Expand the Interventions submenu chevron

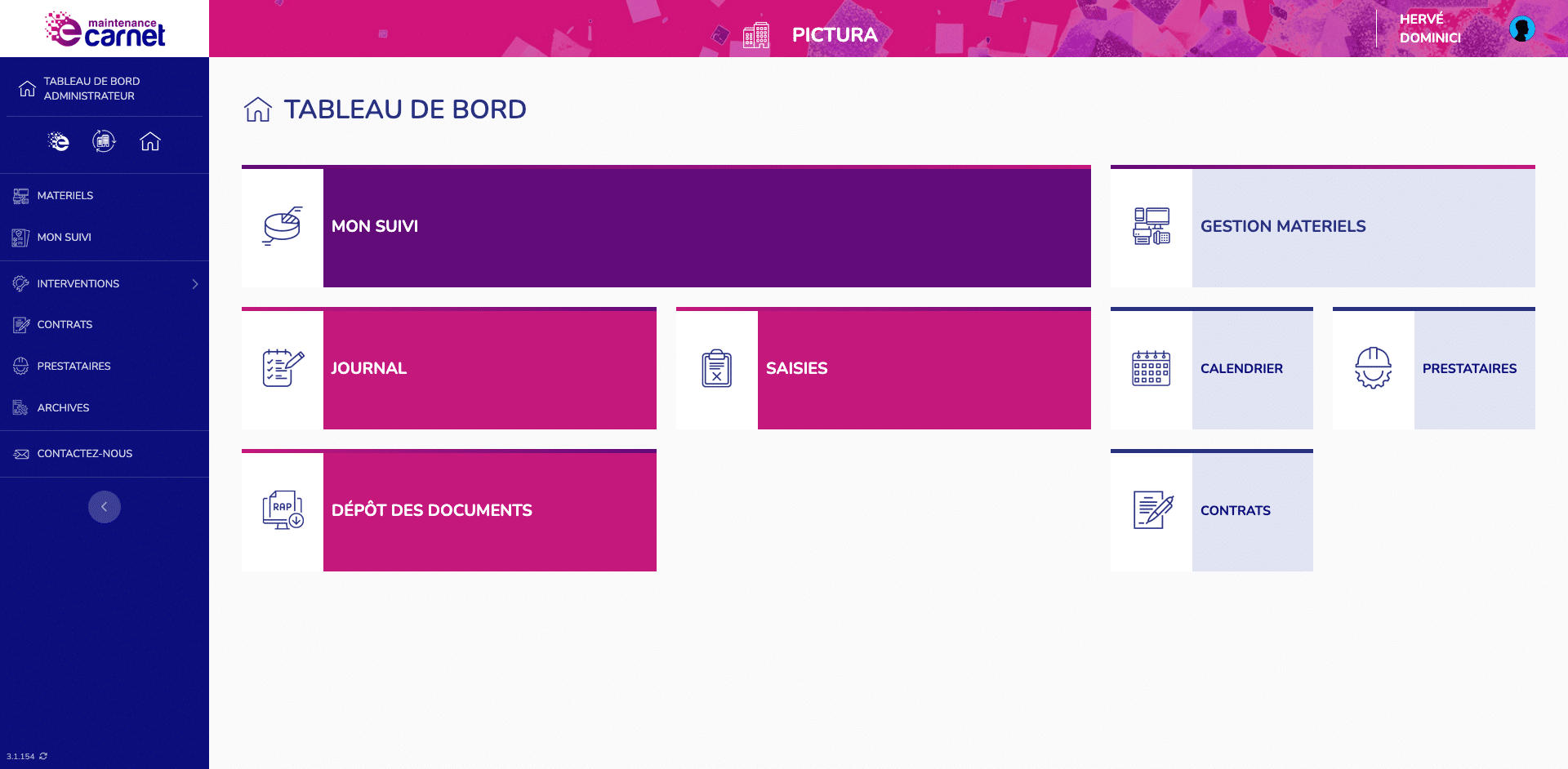pyautogui.click(x=195, y=284)
